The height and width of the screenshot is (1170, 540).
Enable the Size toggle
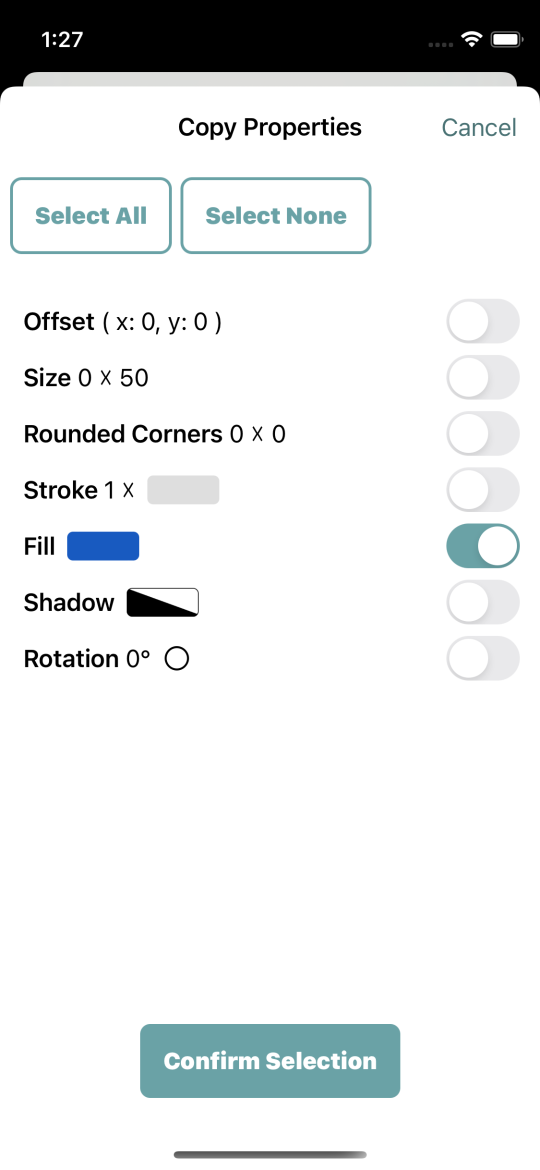[483, 378]
